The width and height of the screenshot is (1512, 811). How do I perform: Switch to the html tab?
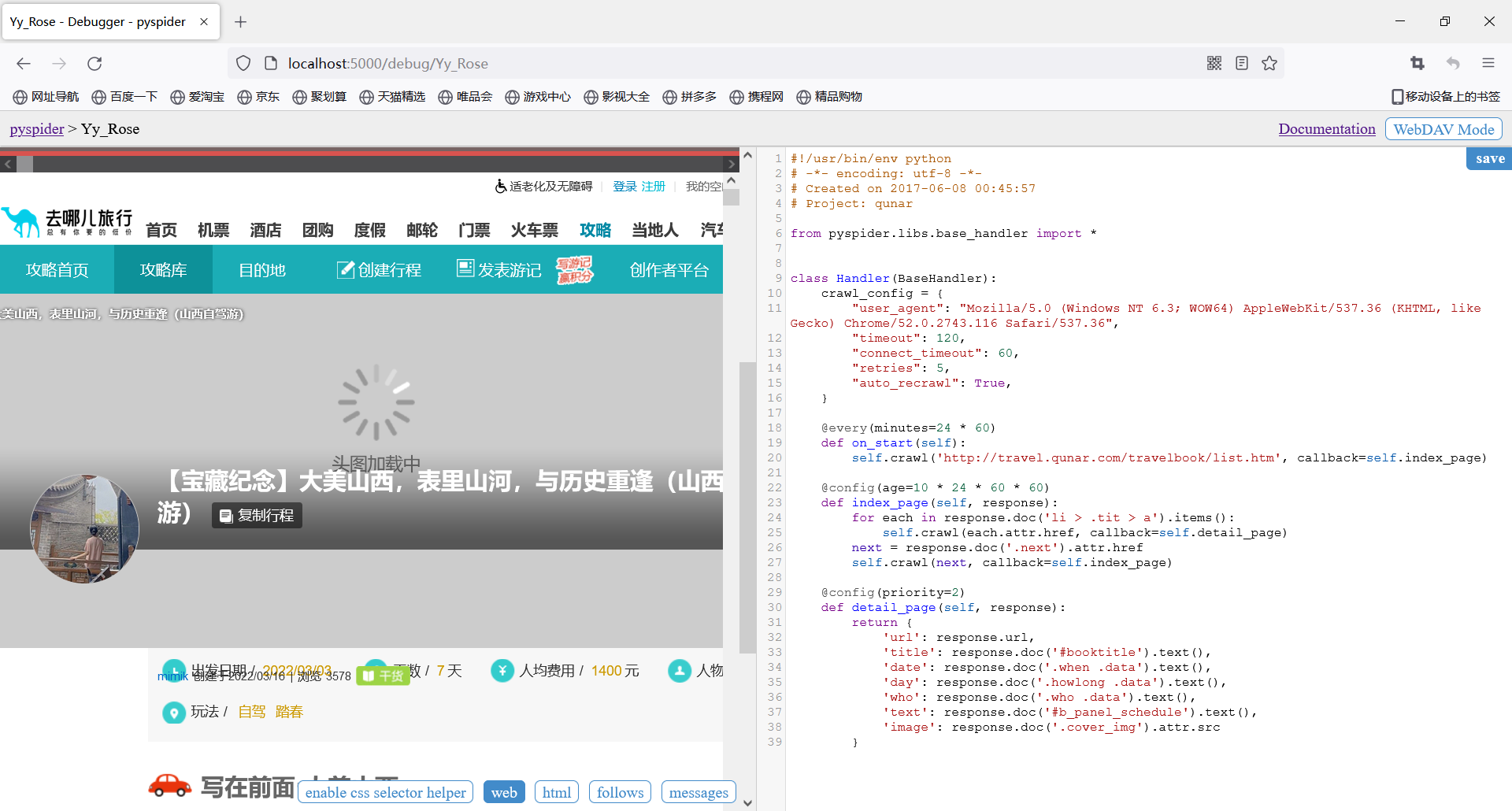pyautogui.click(x=557, y=791)
